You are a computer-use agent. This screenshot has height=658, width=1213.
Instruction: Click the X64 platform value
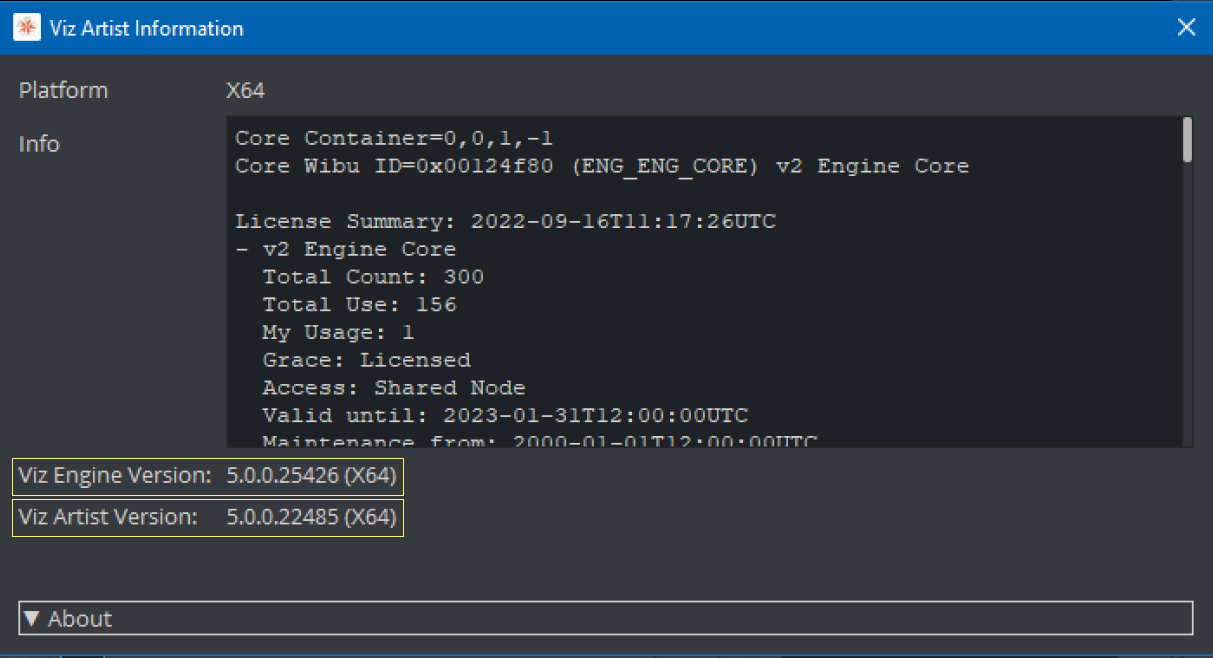coord(245,90)
